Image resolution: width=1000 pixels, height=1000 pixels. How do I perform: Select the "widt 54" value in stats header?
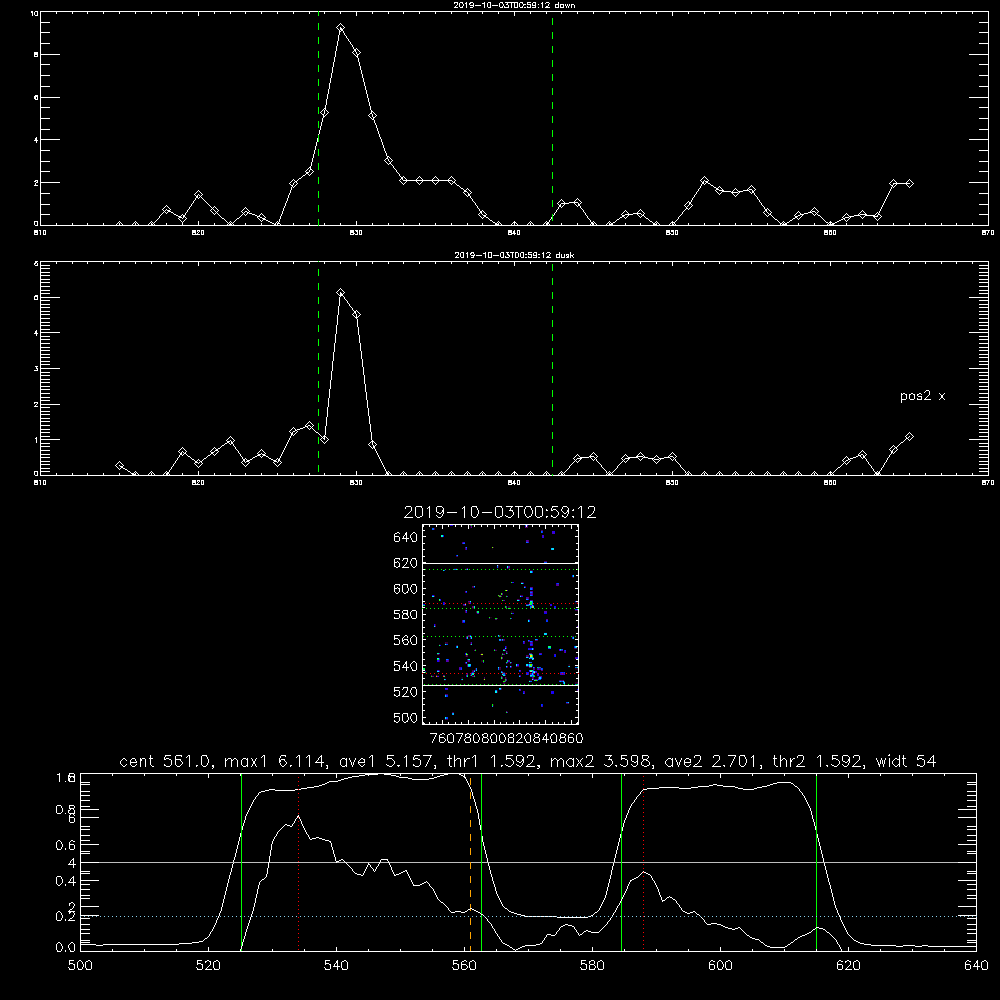[906, 761]
